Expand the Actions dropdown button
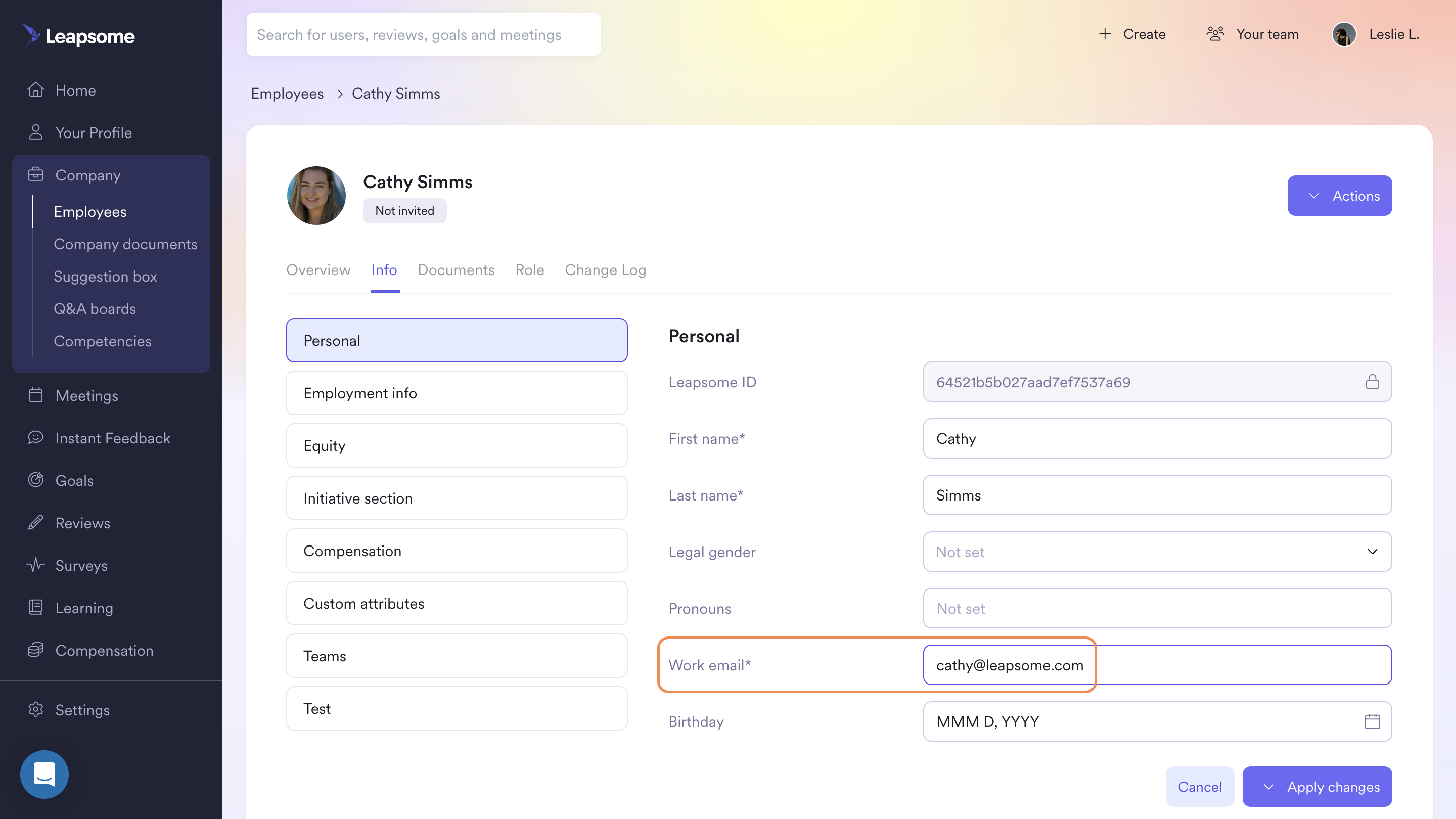 1340,196
